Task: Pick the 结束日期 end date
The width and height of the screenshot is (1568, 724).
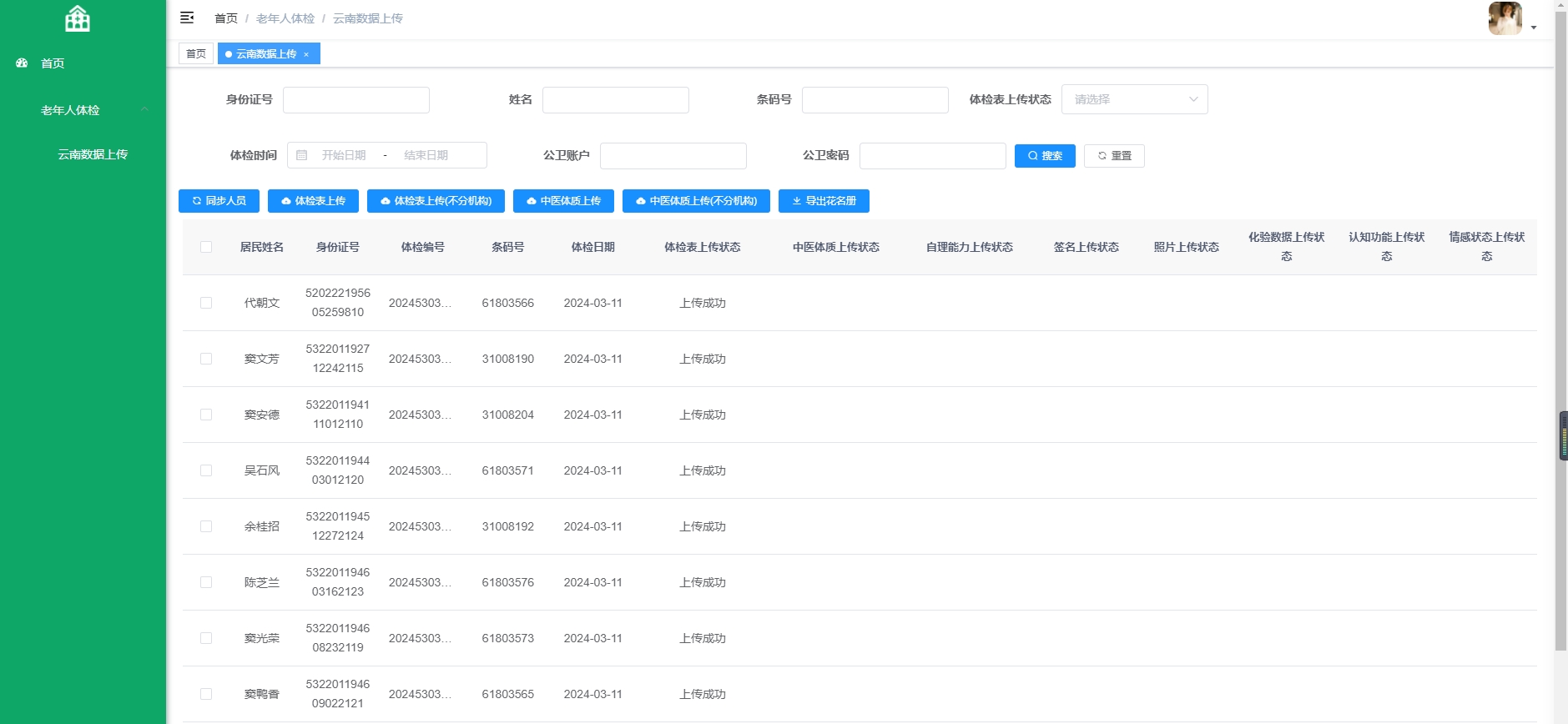Action: tap(426, 155)
